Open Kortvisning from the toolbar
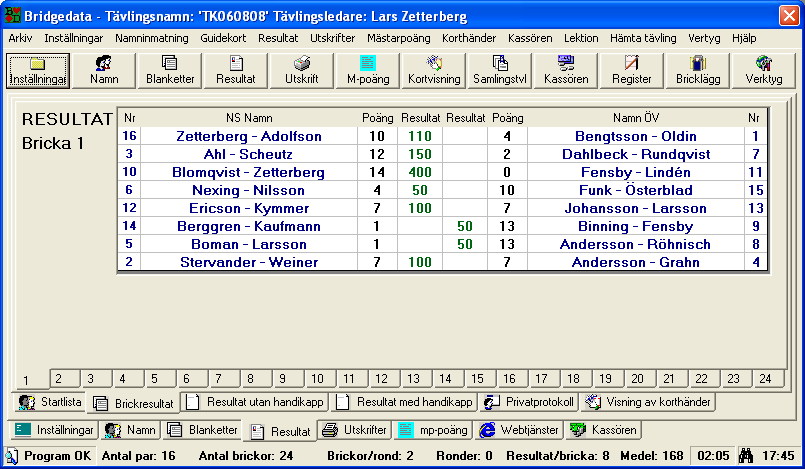Viewport: 805px width, 469px height. [x=433, y=70]
